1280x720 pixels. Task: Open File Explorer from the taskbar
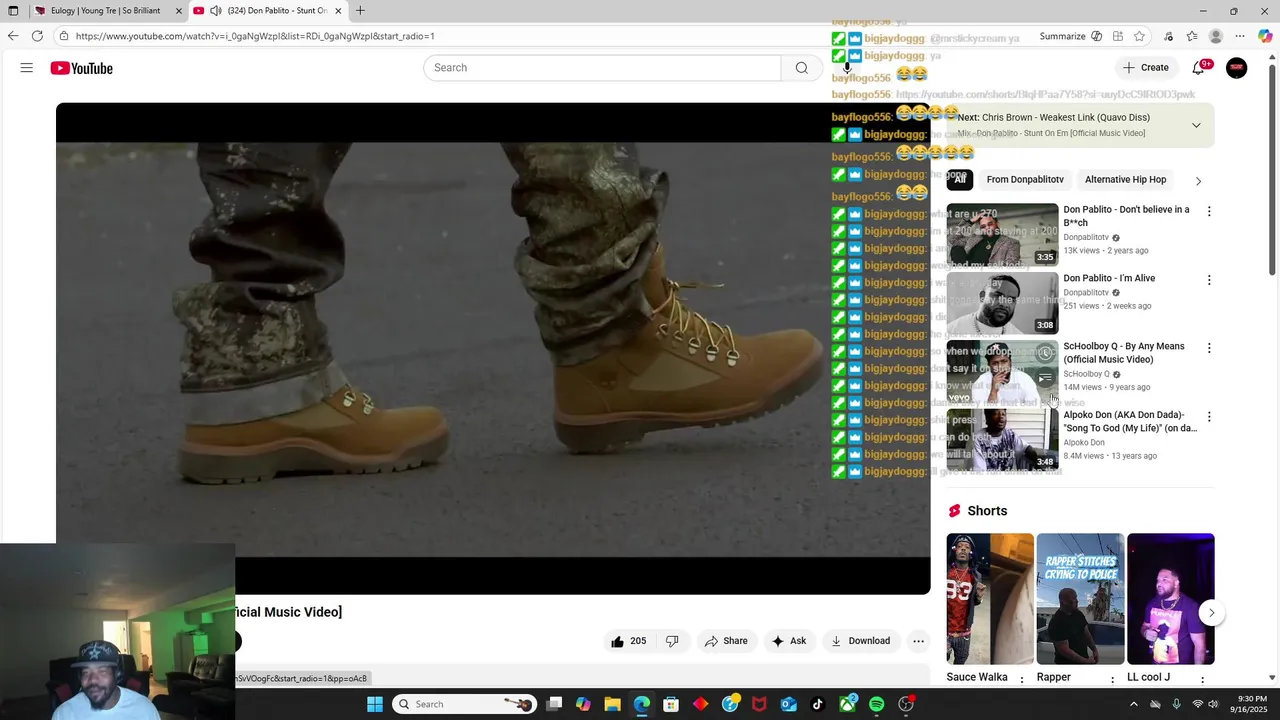click(x=612, y=704)
